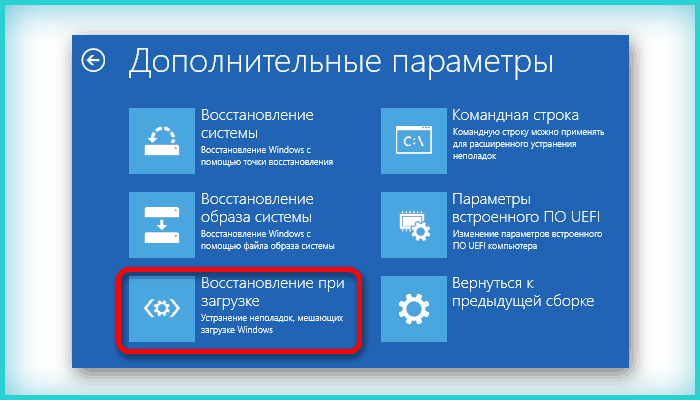Select "Восстановление образа системы" title
The width and height of the screenshot is (700, 400).
(257, 208)
